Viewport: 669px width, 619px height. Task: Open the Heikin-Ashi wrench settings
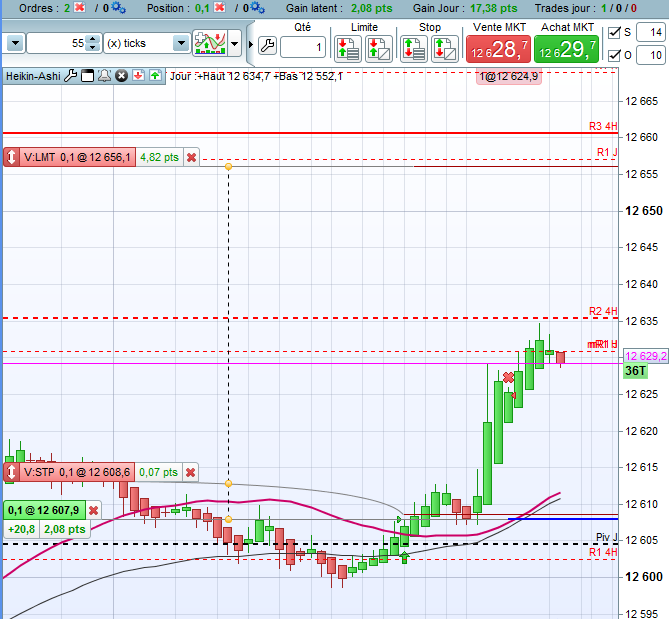tap(70, 76)
